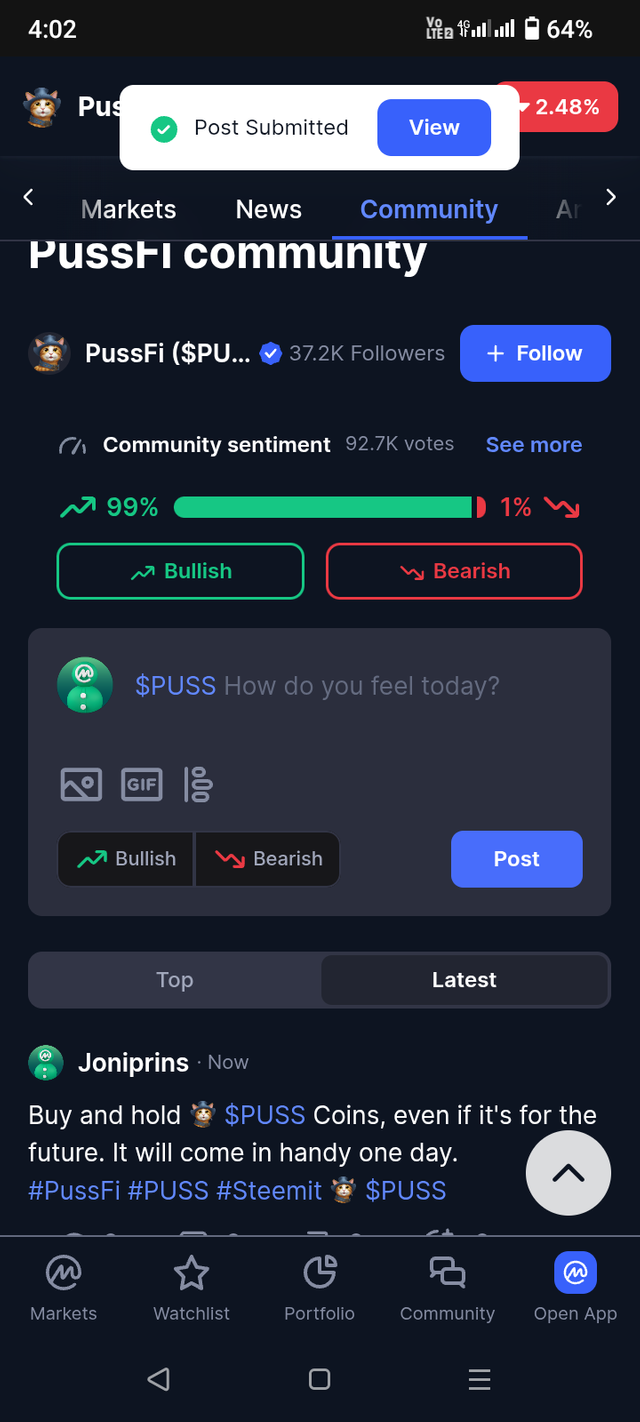
Task: Select the Top posts tab
Action: pyautogui.click(x=175, y=980)
